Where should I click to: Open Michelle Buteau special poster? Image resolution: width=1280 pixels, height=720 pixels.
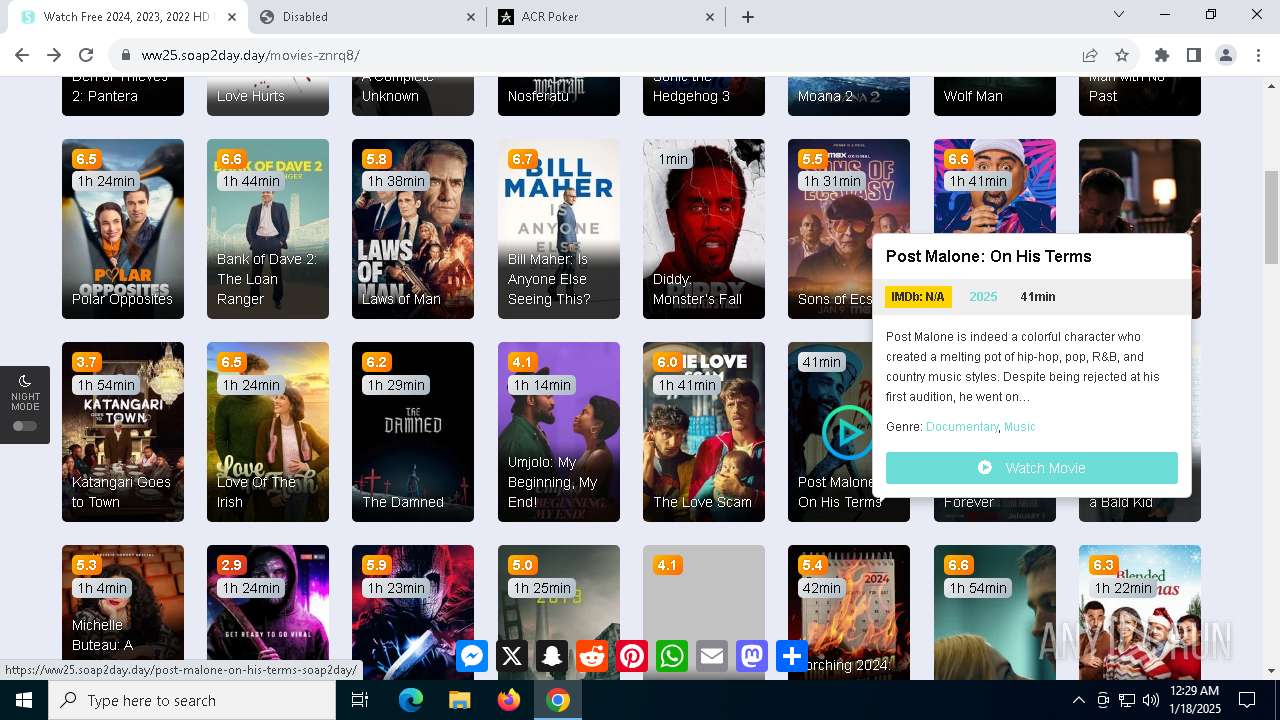coord(123,612)
